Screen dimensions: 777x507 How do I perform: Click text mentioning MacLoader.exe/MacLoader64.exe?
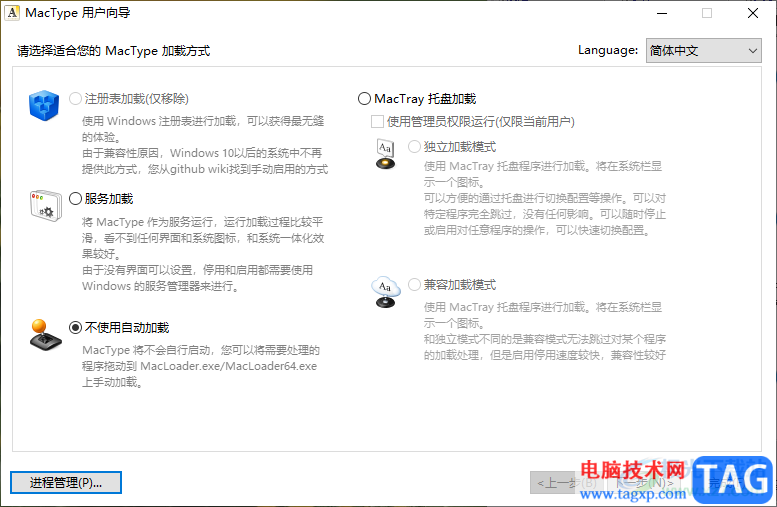[200, 366]
